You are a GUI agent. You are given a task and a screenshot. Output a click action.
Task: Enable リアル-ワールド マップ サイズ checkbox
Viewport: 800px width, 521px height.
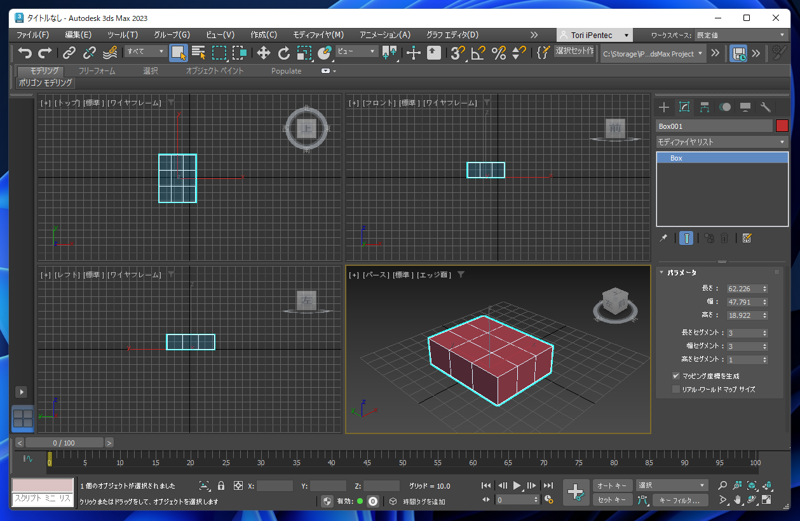point(676,389)
